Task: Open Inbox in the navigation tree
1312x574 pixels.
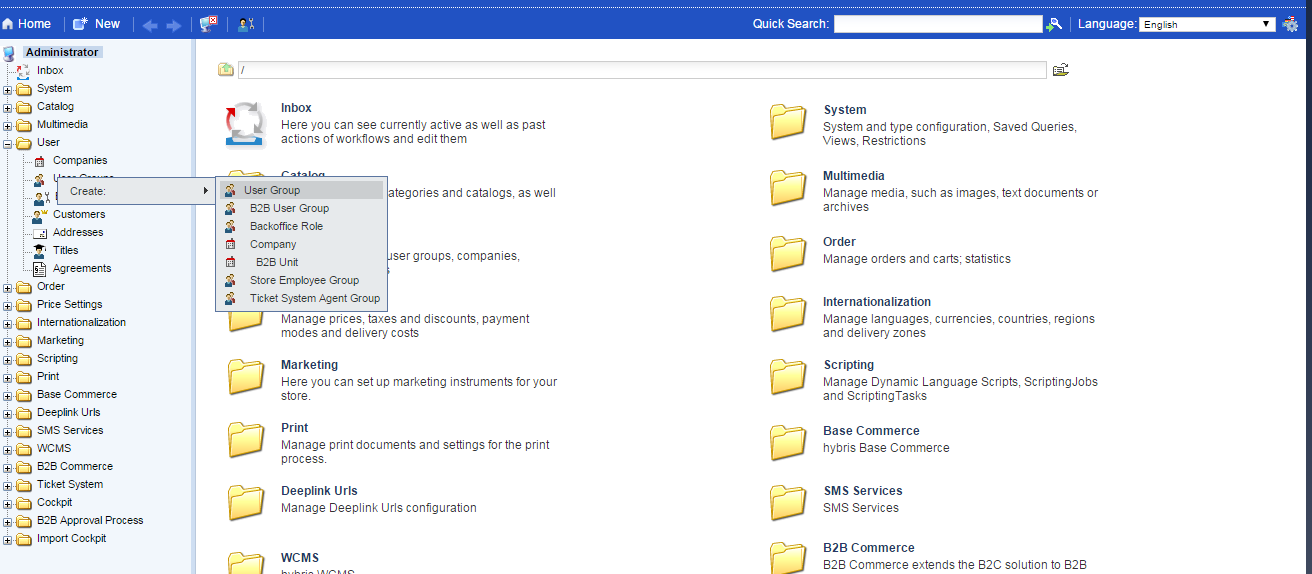Action: (50, 70)
